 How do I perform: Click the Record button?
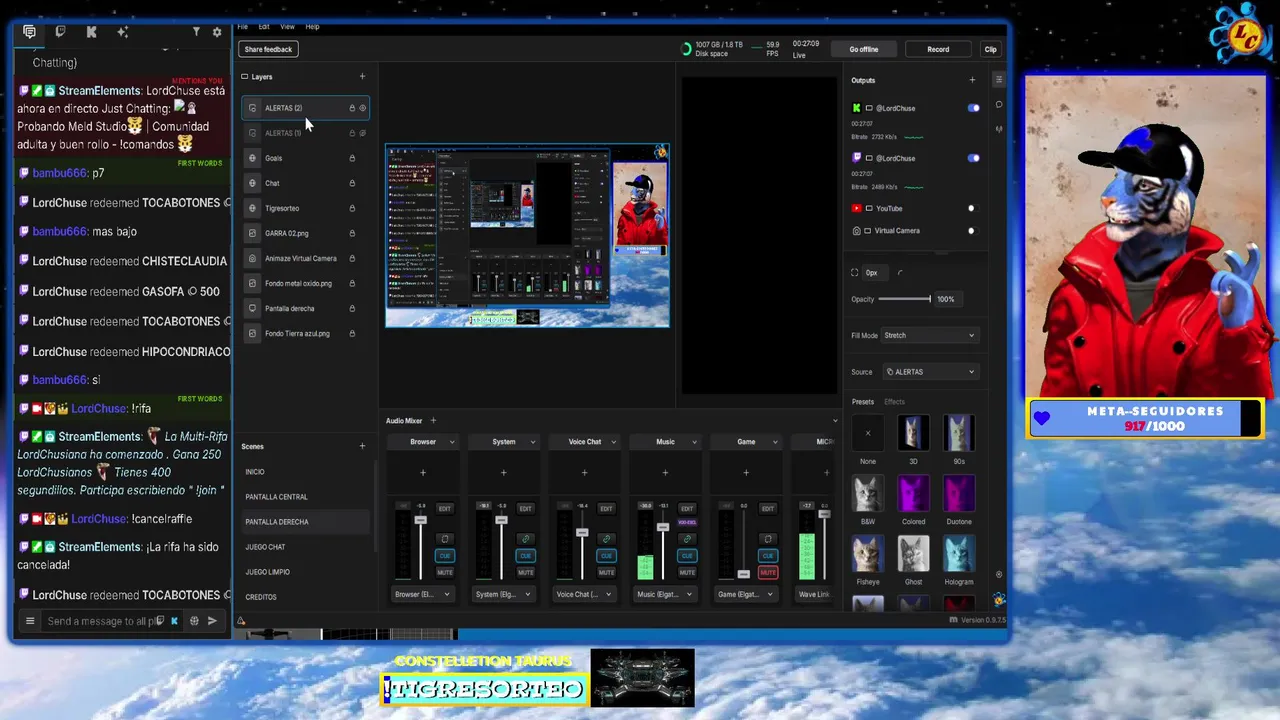[938, 49]
